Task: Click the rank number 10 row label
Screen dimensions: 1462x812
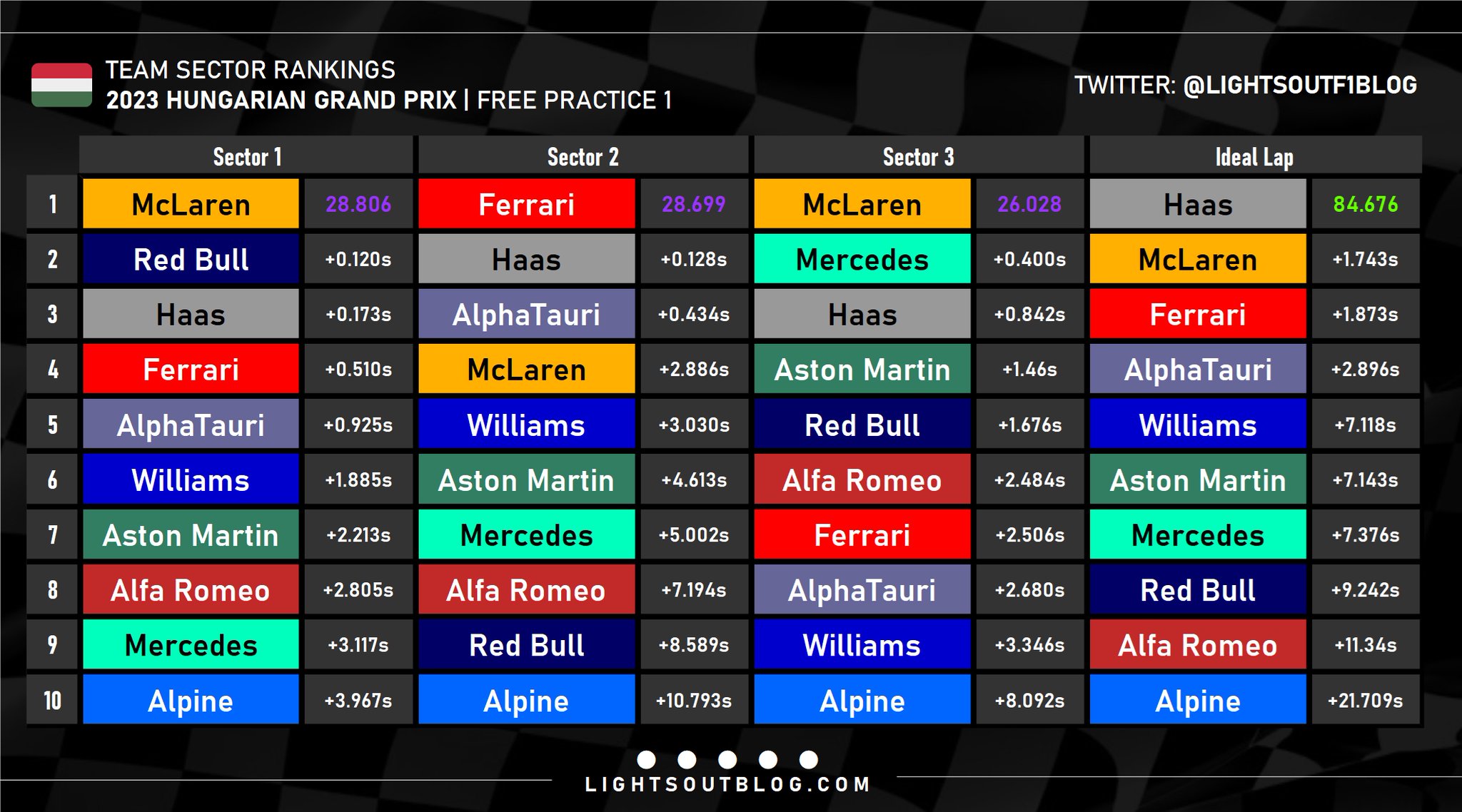Action: (x=52, y=701)
